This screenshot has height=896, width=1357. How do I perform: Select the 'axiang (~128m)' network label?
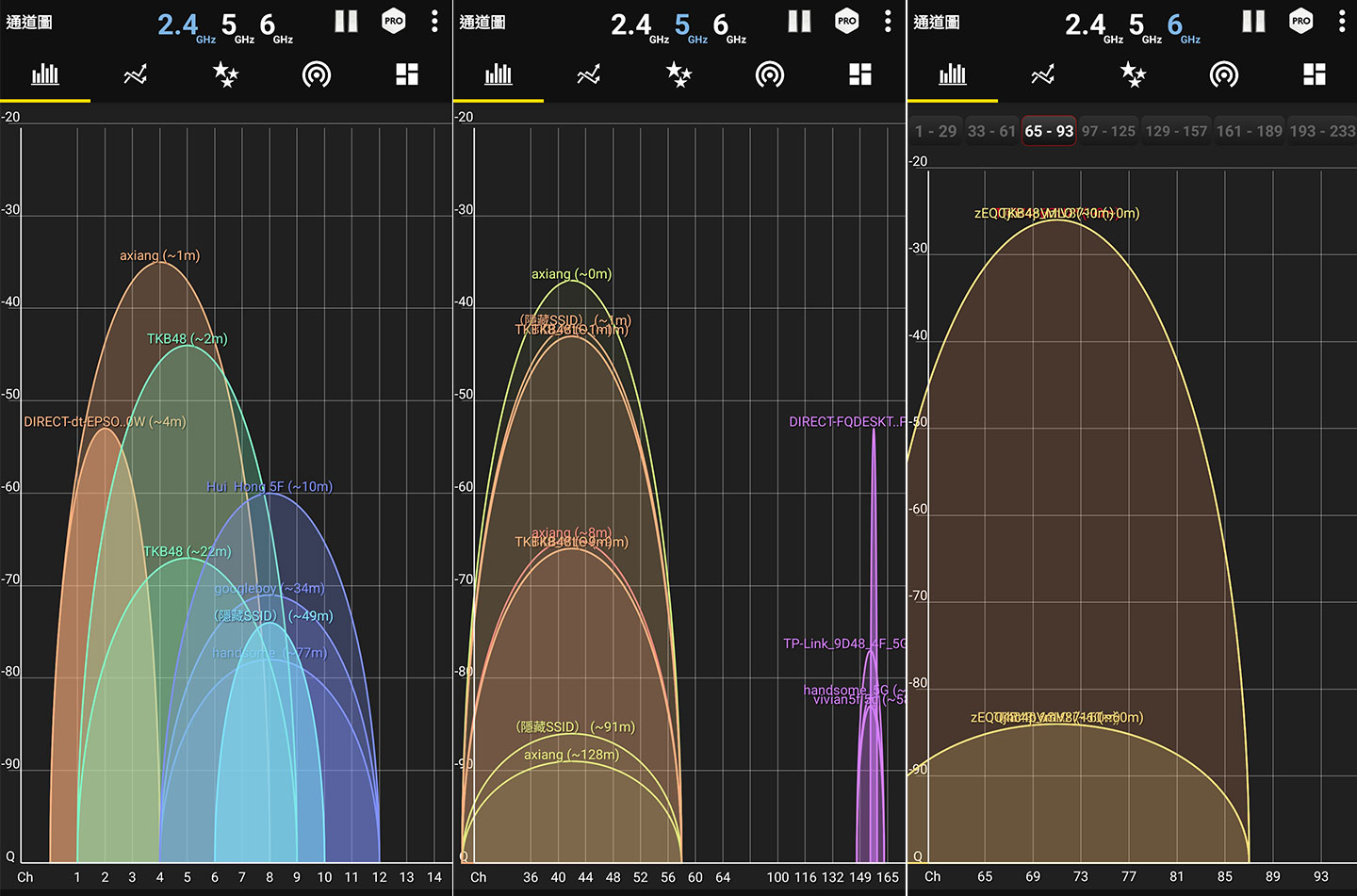pos(571,755)
